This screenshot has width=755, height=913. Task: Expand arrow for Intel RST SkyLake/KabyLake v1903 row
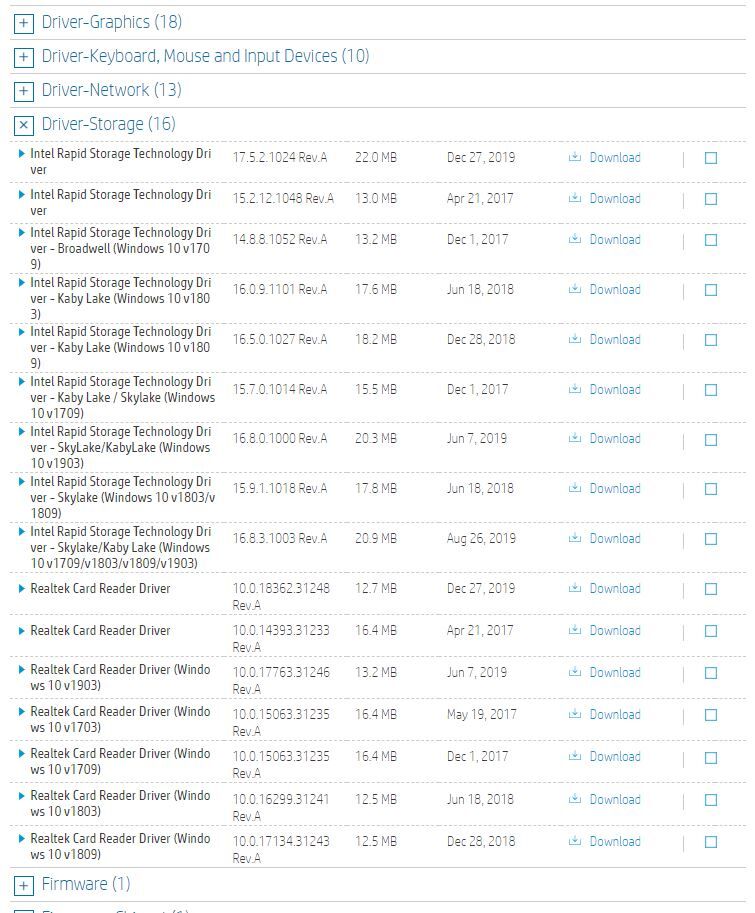point(22,431)
